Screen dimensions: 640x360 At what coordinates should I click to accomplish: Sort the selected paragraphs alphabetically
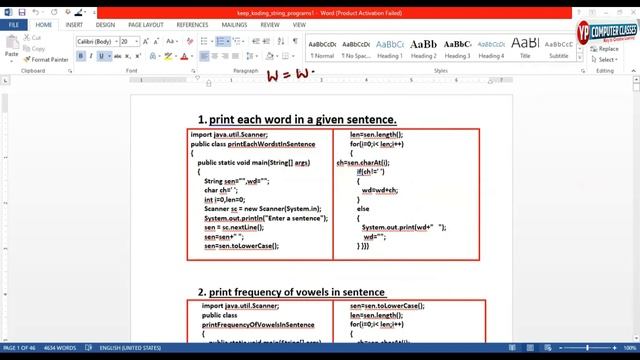click(281, 41)
